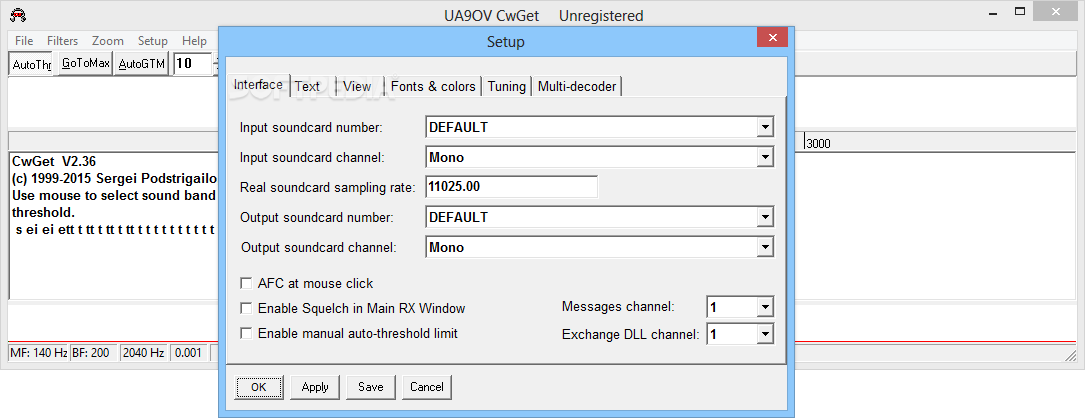Expand the Exchange DLL channel dropdown
The image size is (1085, 418).
(764, 335)
